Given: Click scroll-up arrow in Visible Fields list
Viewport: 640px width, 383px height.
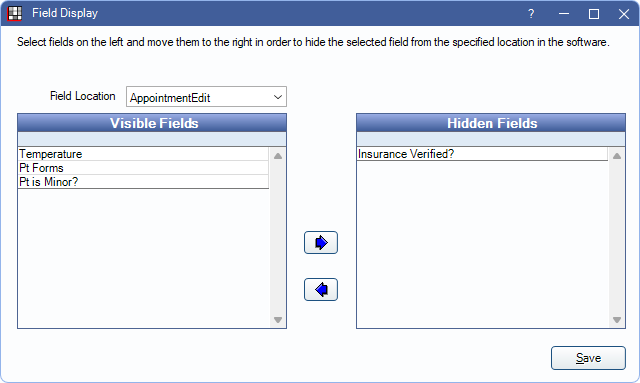Looking at the screenshot, I should click(x=278, y=156).
